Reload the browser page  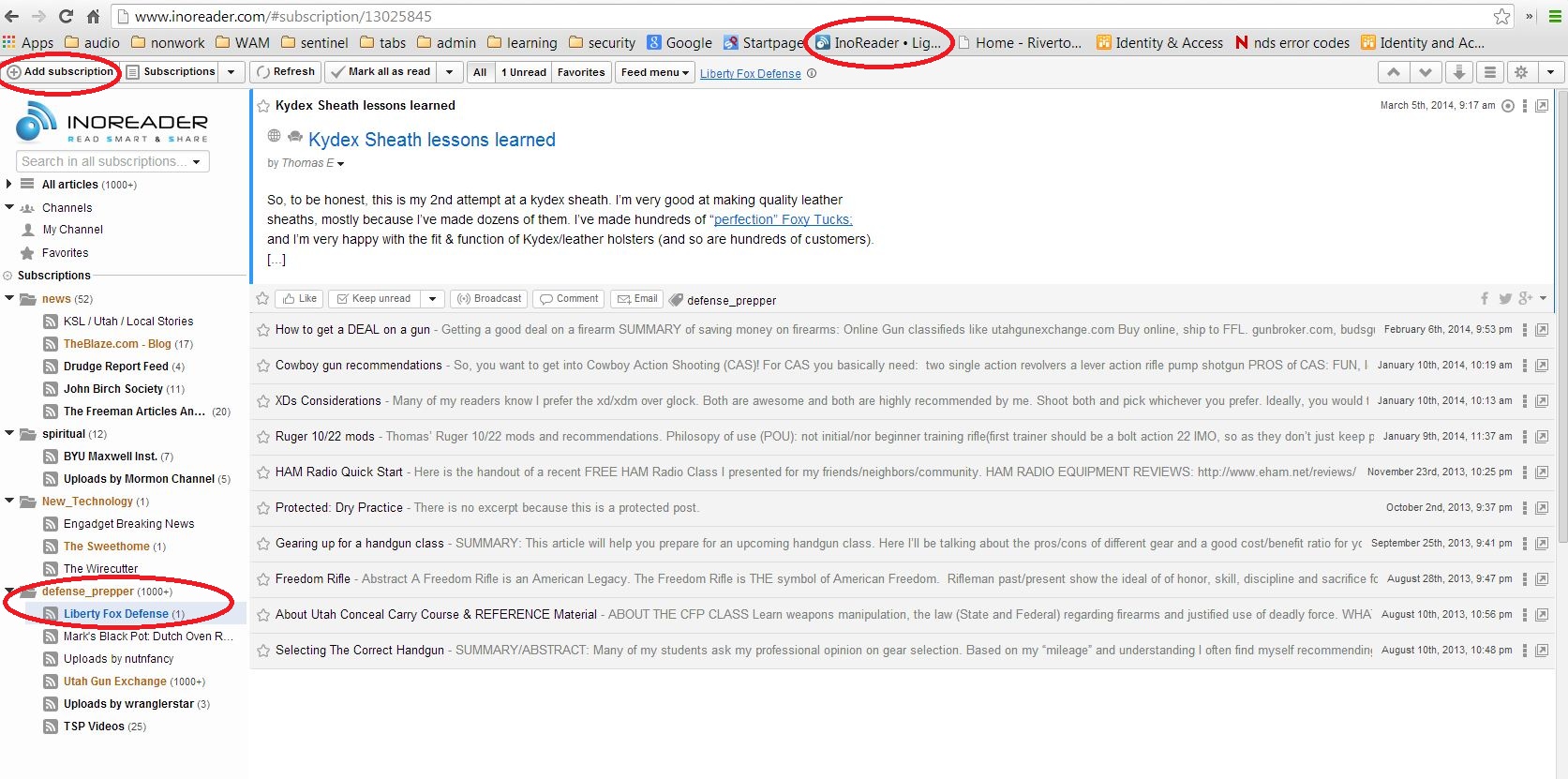point(66,16)
